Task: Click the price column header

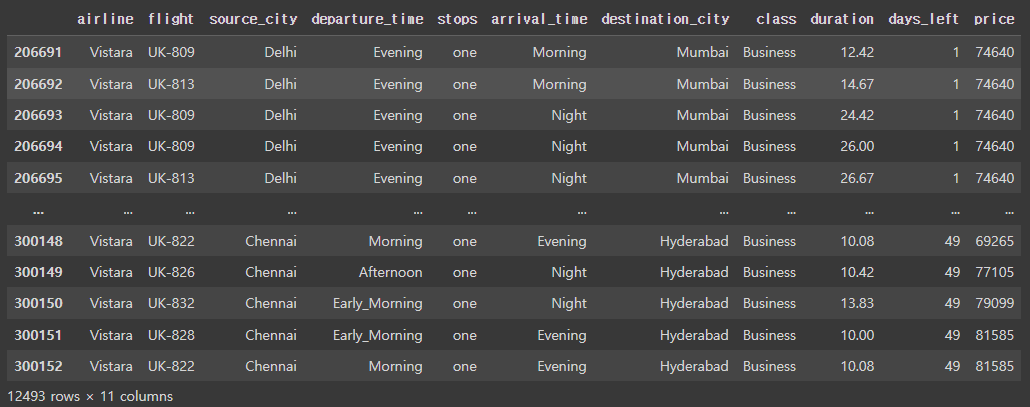Action: pyautogui.click(x=995, y=20)
